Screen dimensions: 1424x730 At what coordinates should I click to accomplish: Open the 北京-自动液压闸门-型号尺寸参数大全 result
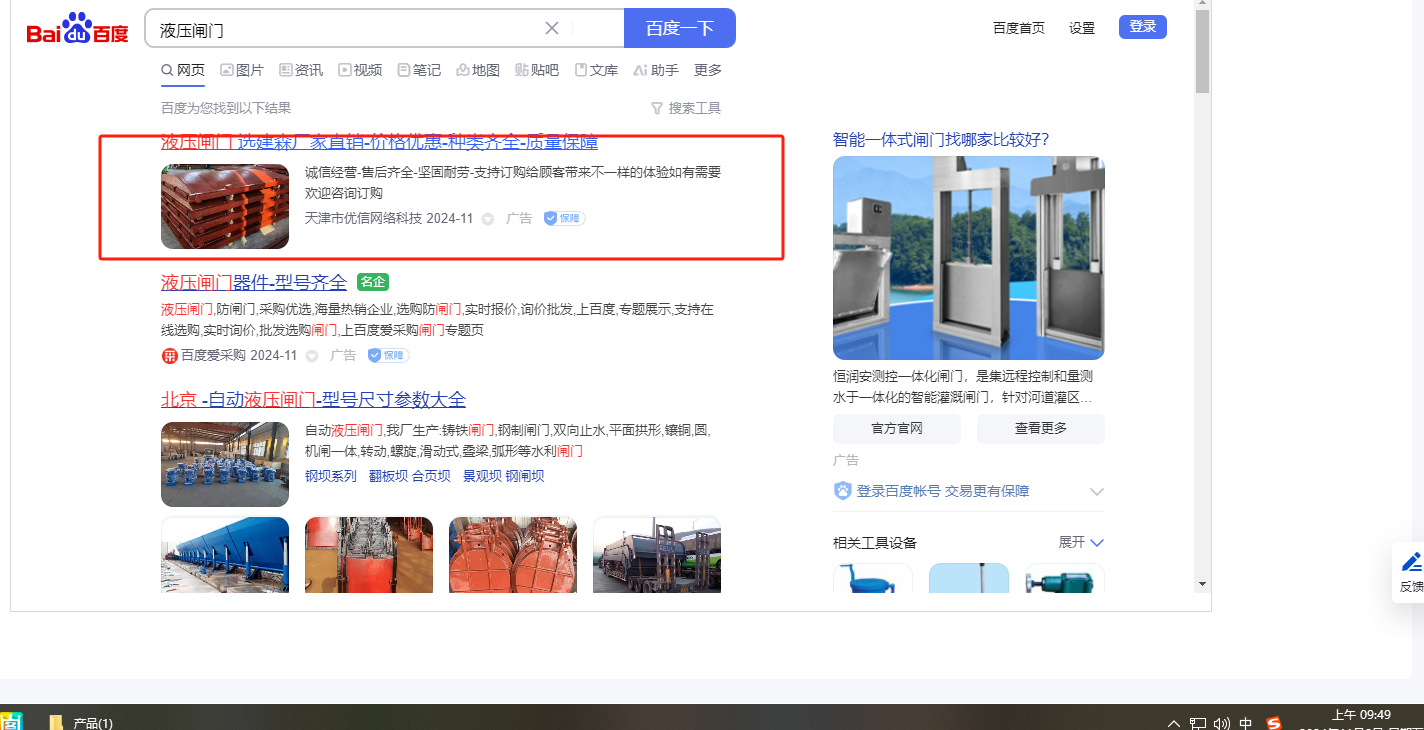click(314, 400)
